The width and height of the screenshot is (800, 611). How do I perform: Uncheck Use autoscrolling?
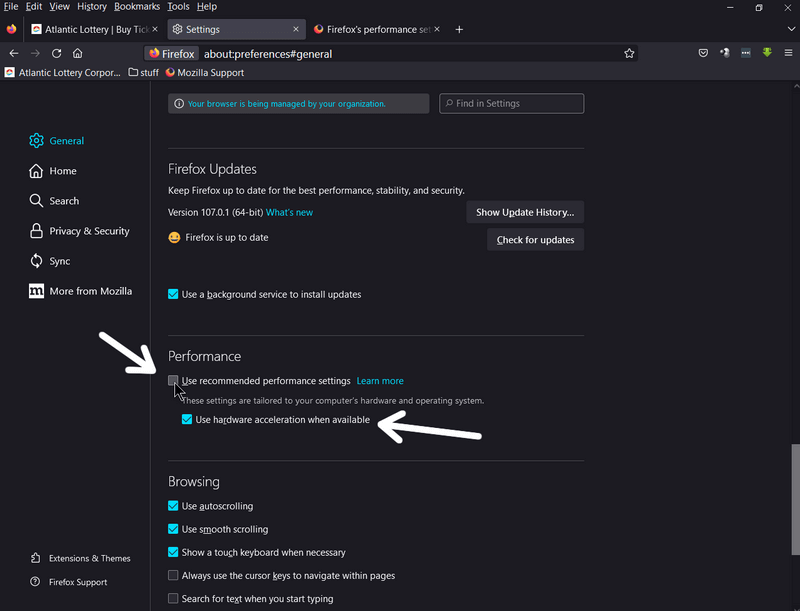tap(173, 506)
